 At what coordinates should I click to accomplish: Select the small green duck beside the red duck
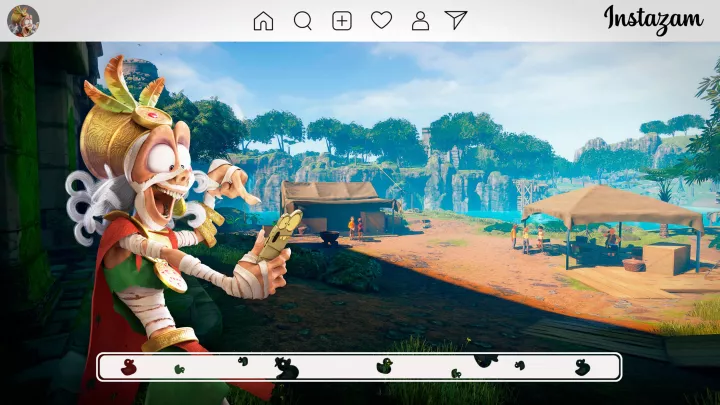pos(180,369)
